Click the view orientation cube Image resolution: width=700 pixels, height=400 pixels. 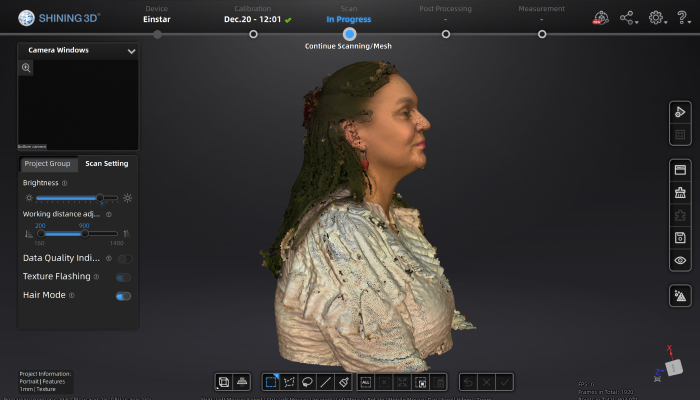pos(674,368)
